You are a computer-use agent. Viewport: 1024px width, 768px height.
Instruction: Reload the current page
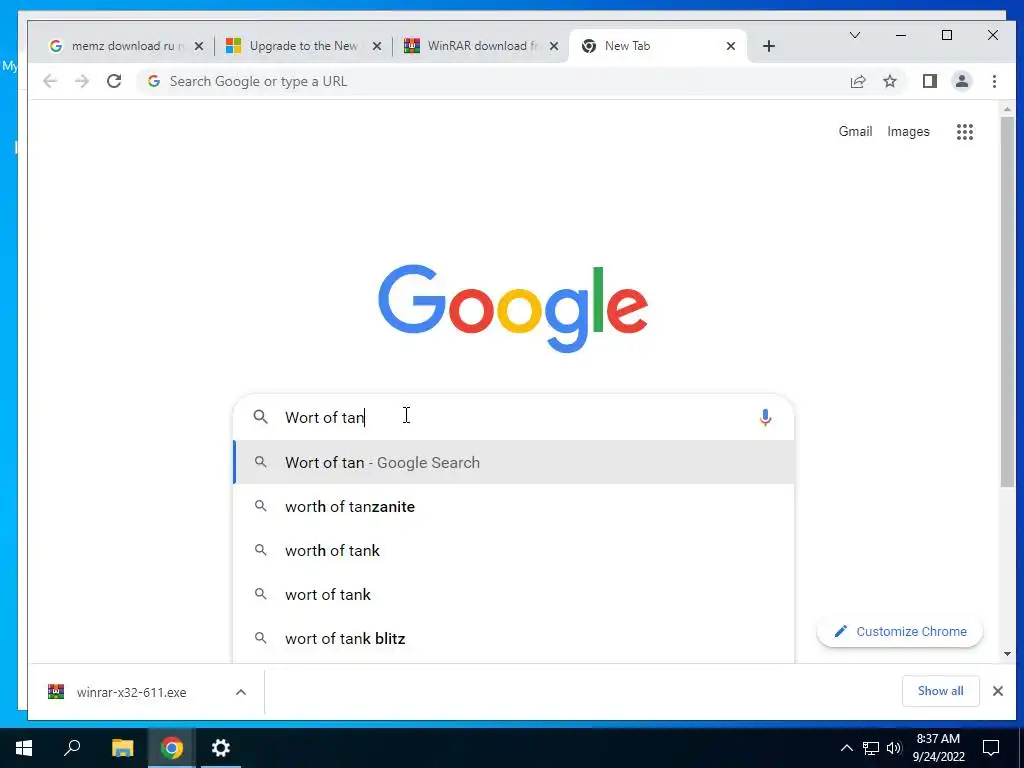pos(114,81)
